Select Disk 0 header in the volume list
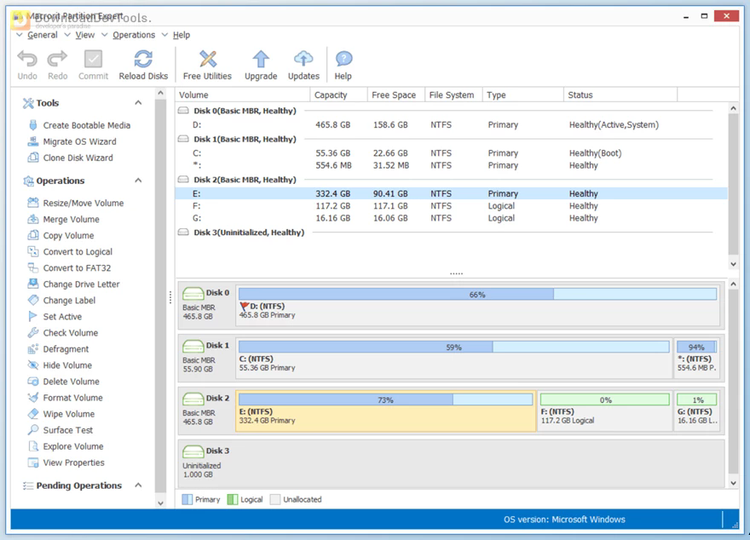The height and width of the screenshot is (540, 750). coord(244,111)
